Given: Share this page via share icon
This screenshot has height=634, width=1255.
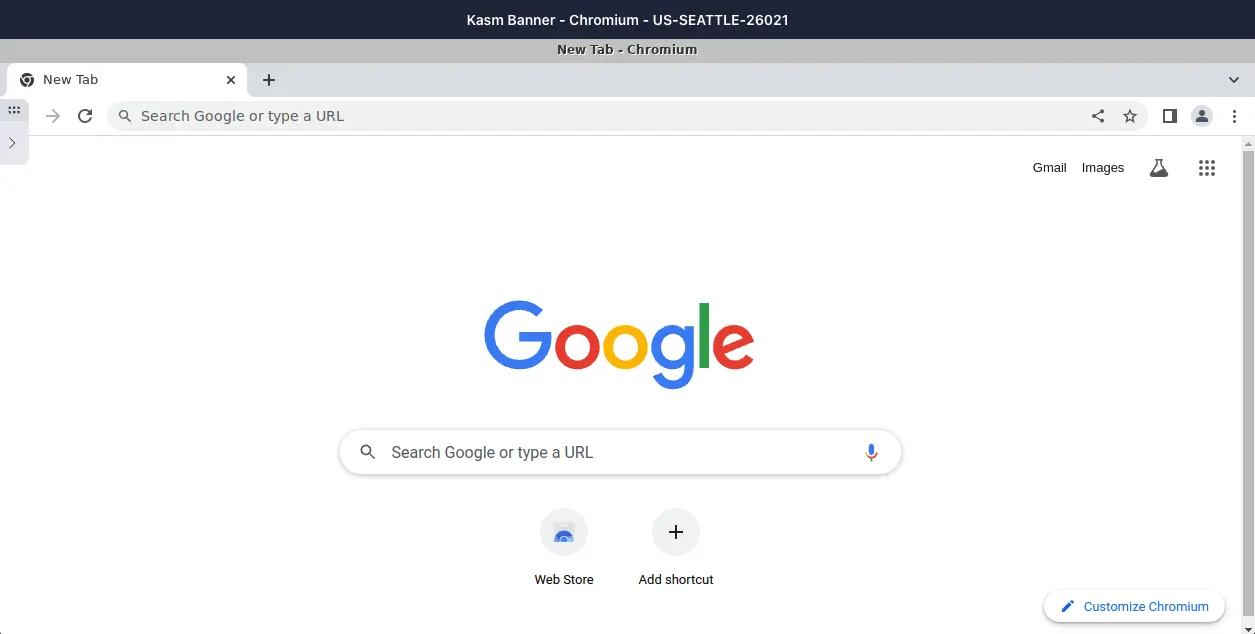Looking at the screenshot, I should coord(1098,116).
